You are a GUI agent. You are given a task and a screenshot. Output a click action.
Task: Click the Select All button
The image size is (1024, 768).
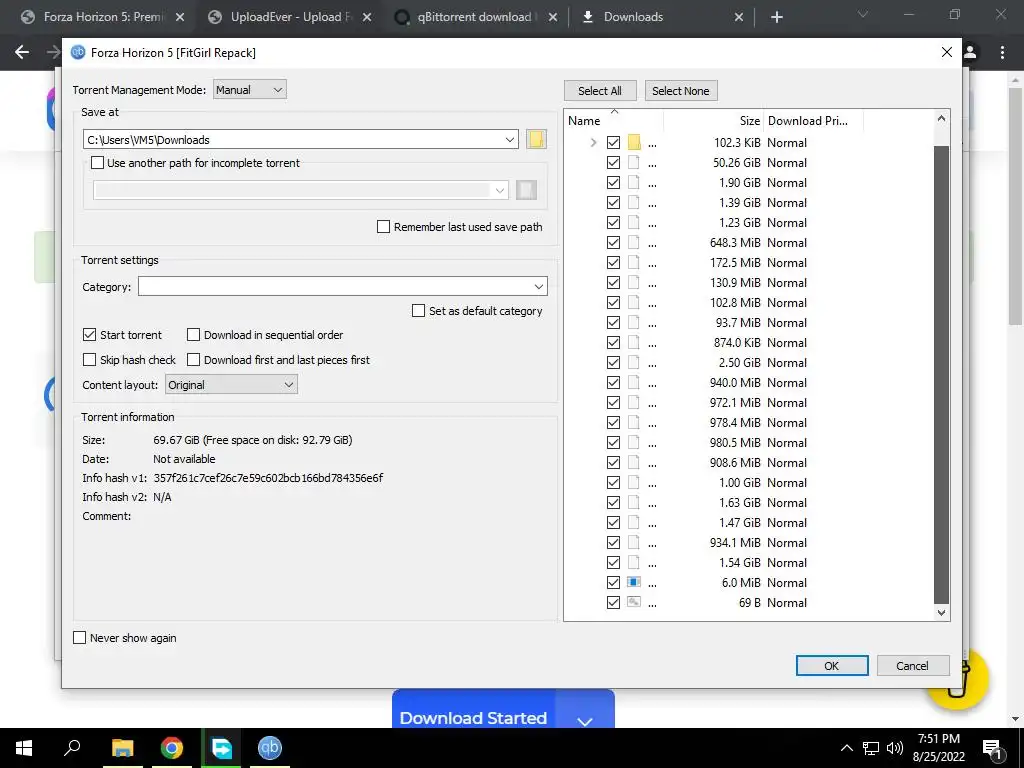[600, 91]
